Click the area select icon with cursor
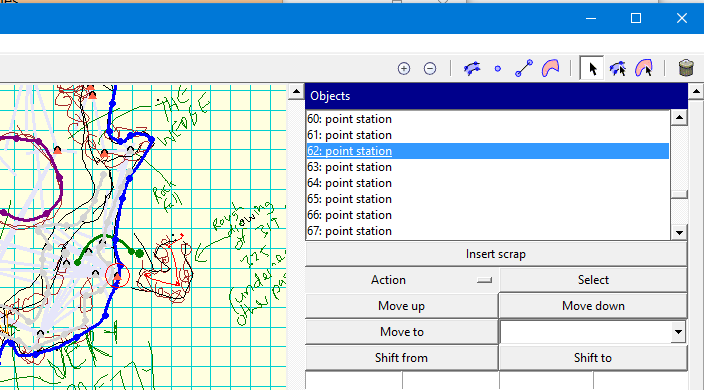704x390 pixels. pos(644,68)
